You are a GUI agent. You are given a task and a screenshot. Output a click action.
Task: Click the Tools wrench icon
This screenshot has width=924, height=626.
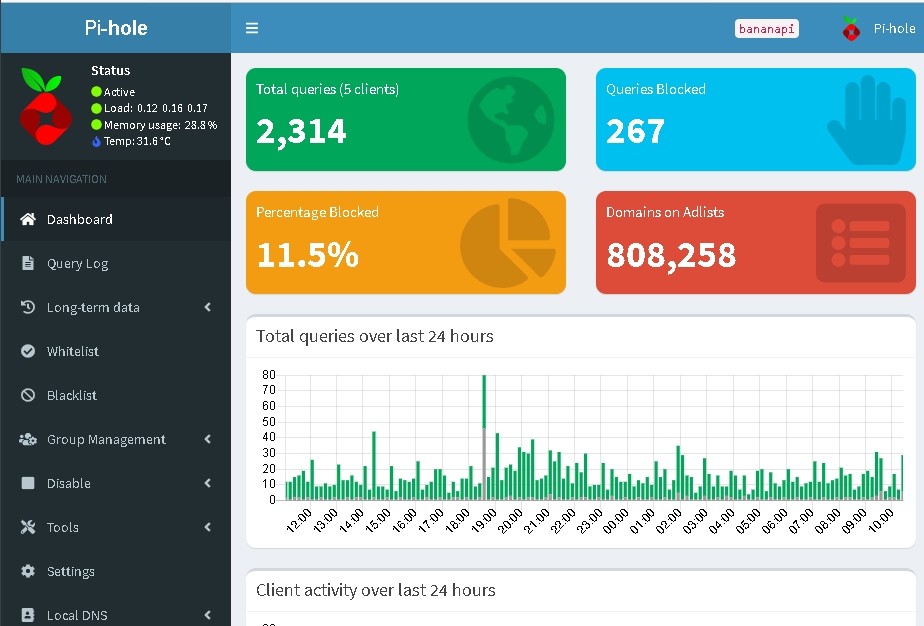28,527
